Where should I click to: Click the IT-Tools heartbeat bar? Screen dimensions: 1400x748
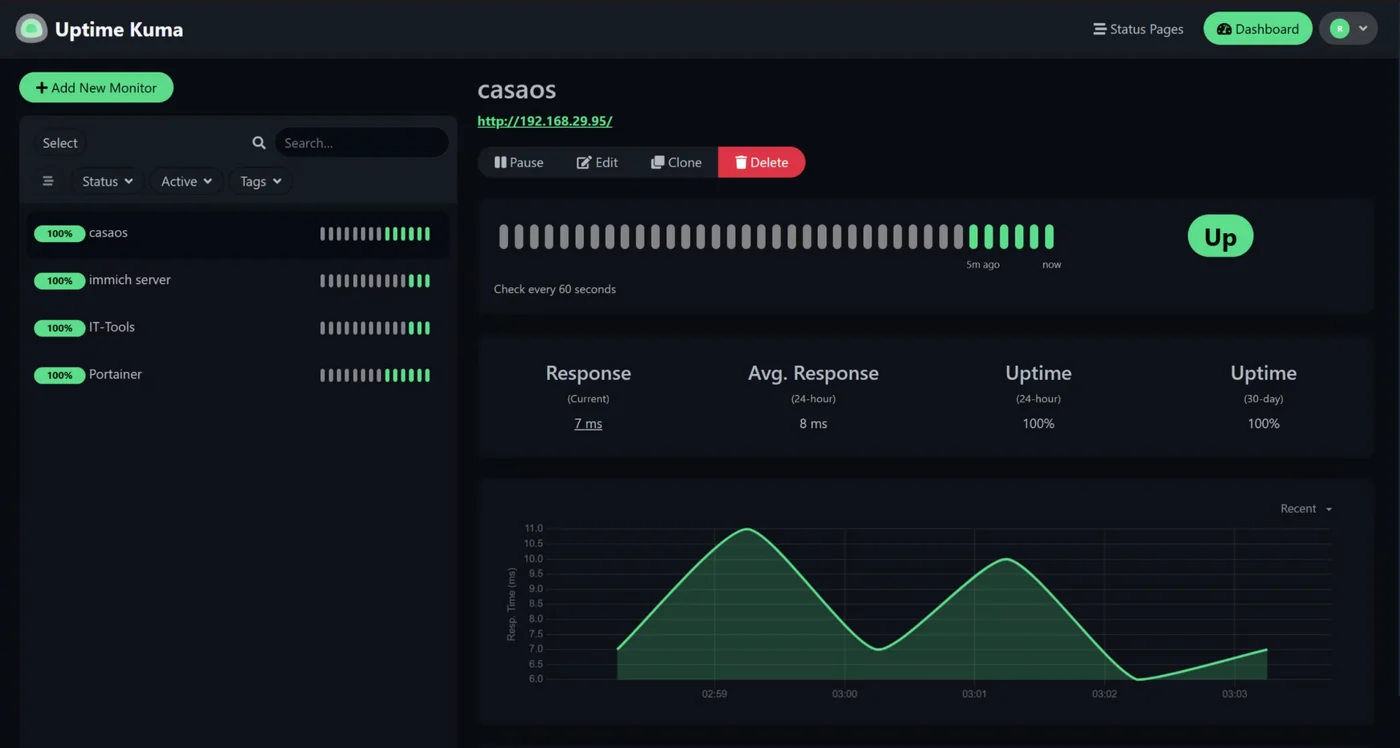(x=375, y=328)
